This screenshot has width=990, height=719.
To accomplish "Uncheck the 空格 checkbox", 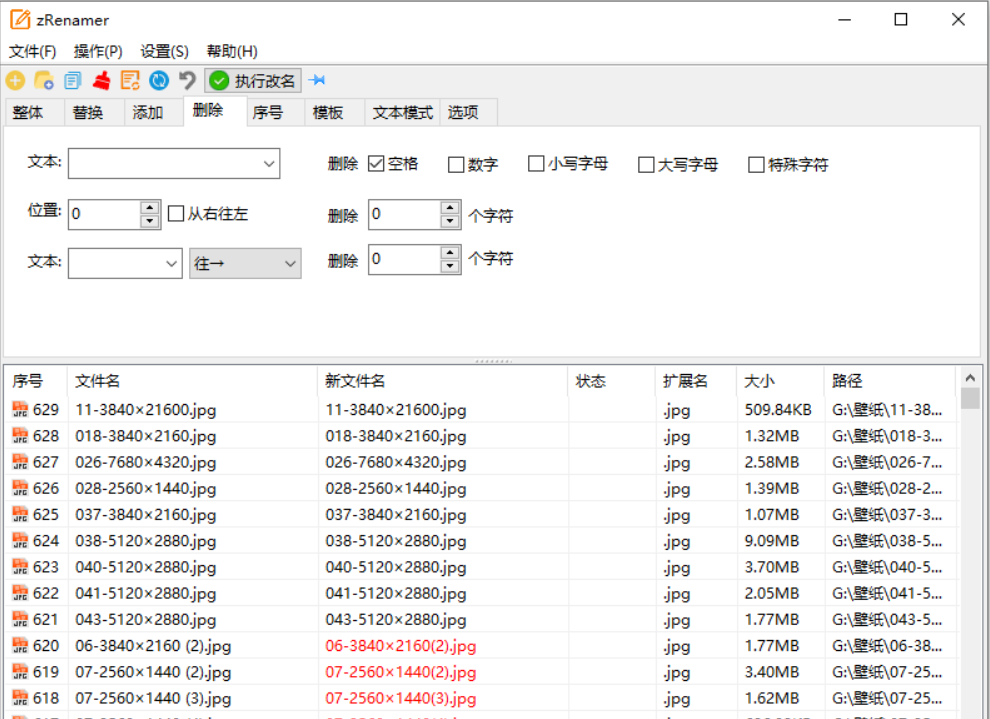I will (x=376, y=164).
